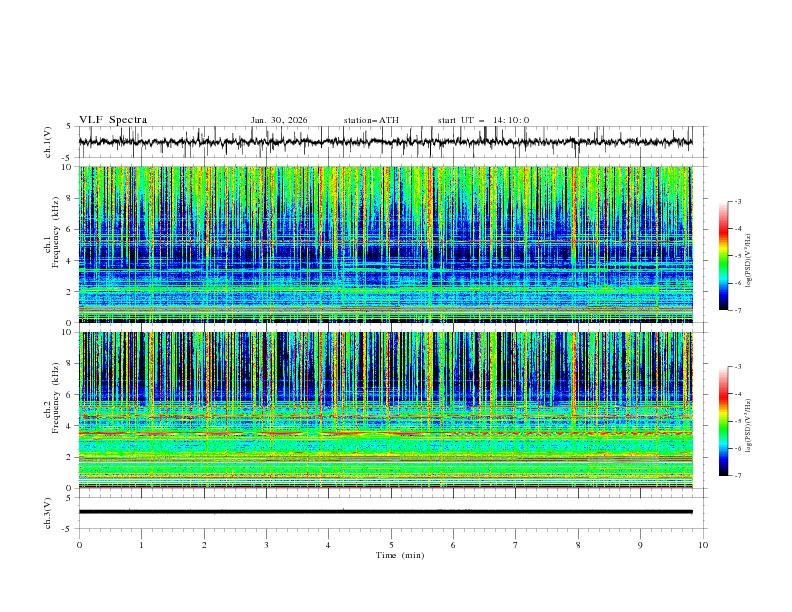
Task: Click the ch.3(V) waveform axis label
Action: click(48, 511)
